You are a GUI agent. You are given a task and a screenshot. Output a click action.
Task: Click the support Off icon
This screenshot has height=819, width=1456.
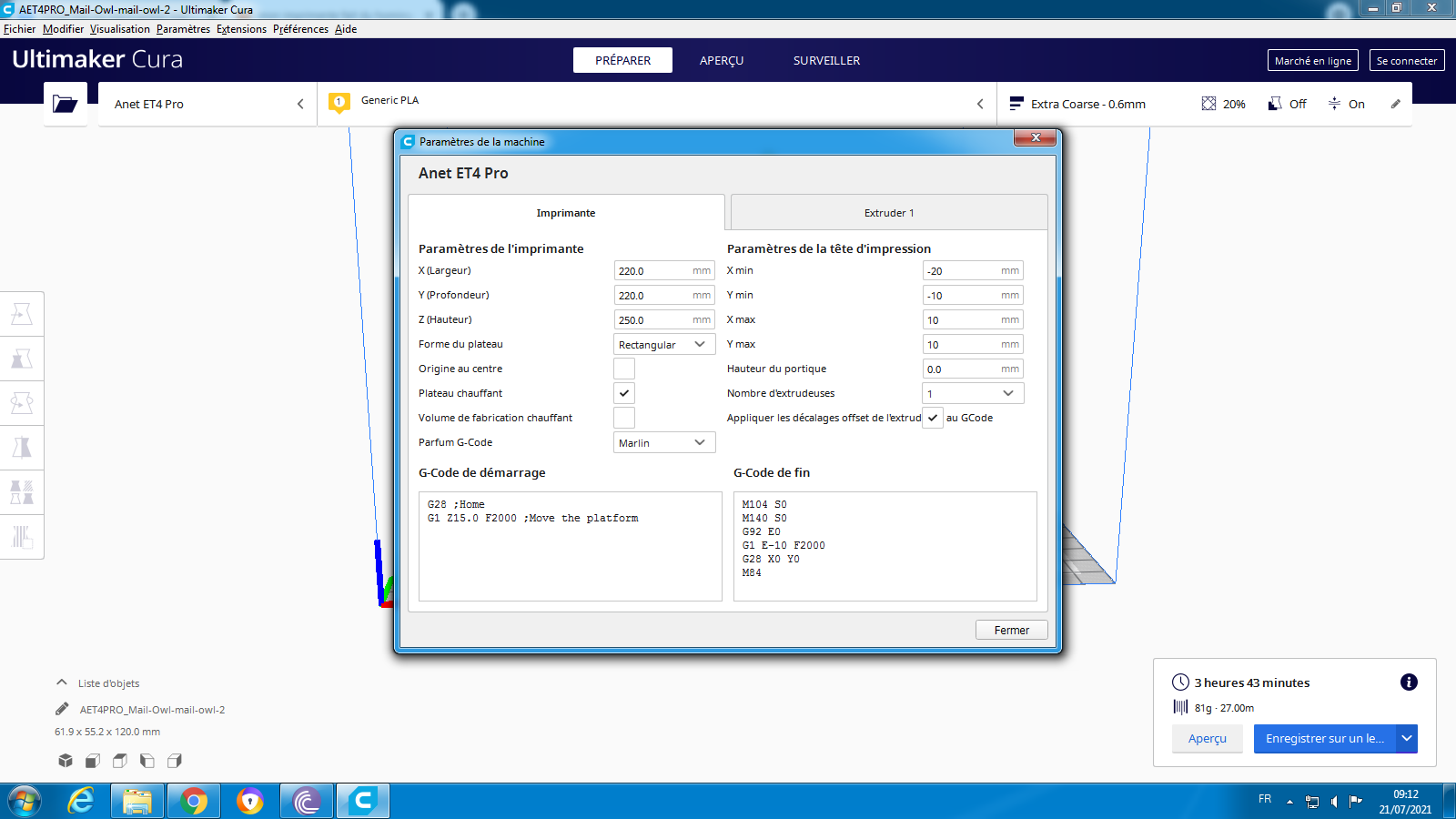click(1275, 104)
